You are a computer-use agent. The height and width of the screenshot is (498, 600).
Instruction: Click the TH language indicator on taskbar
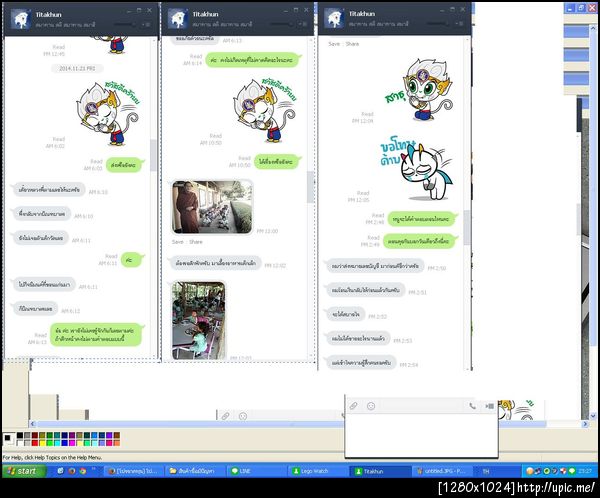pos(486,471)
